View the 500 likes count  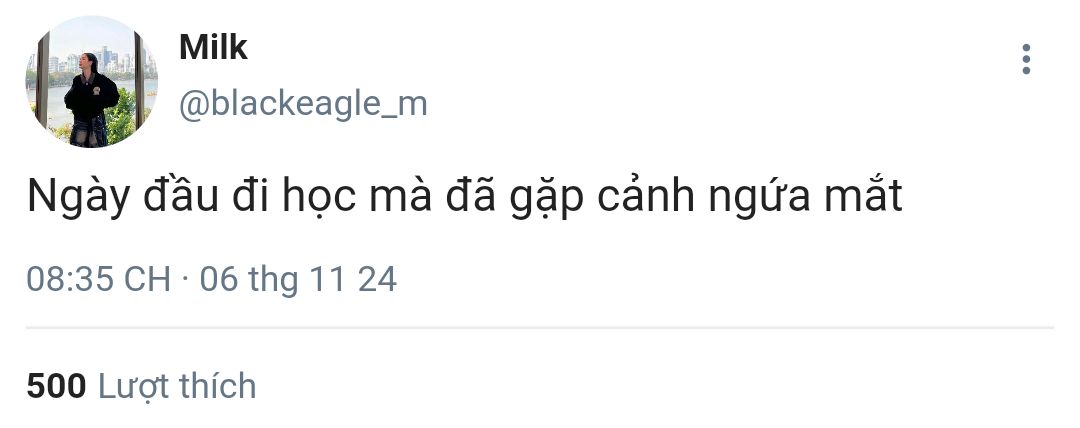[x=56, y=386]
